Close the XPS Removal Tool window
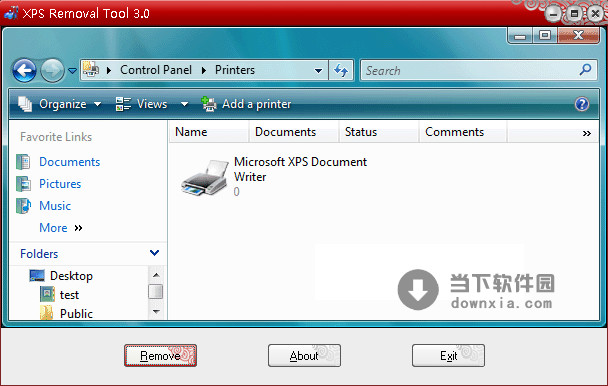 point(596,14)
